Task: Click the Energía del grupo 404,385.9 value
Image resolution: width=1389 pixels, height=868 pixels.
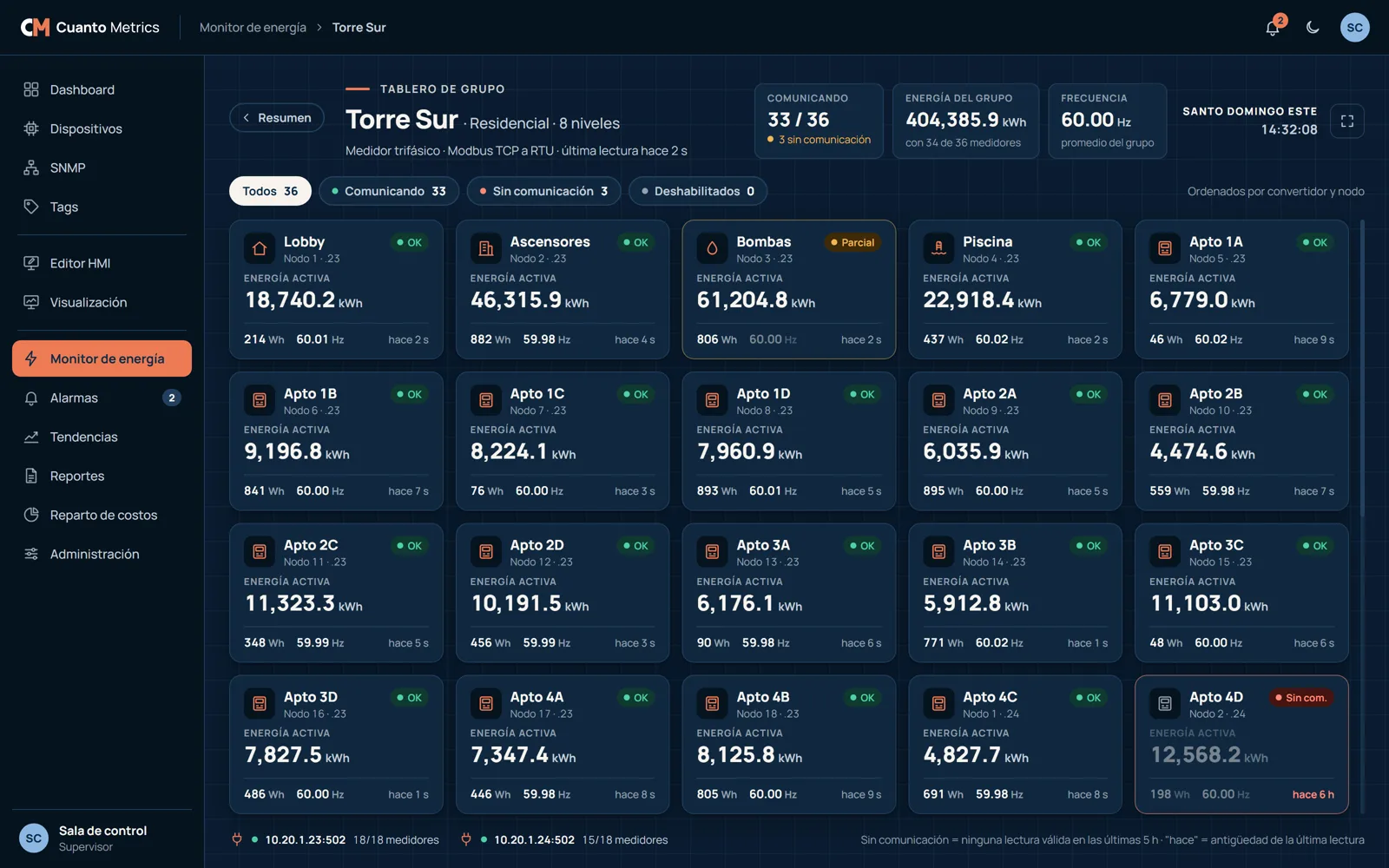Action: click(x=965, y=120)
